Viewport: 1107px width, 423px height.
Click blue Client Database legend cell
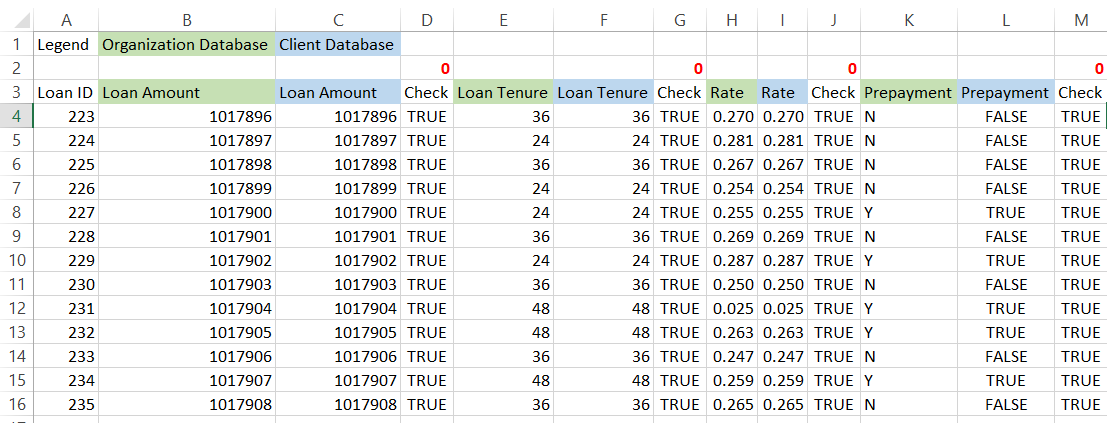[x=337, y=44]
